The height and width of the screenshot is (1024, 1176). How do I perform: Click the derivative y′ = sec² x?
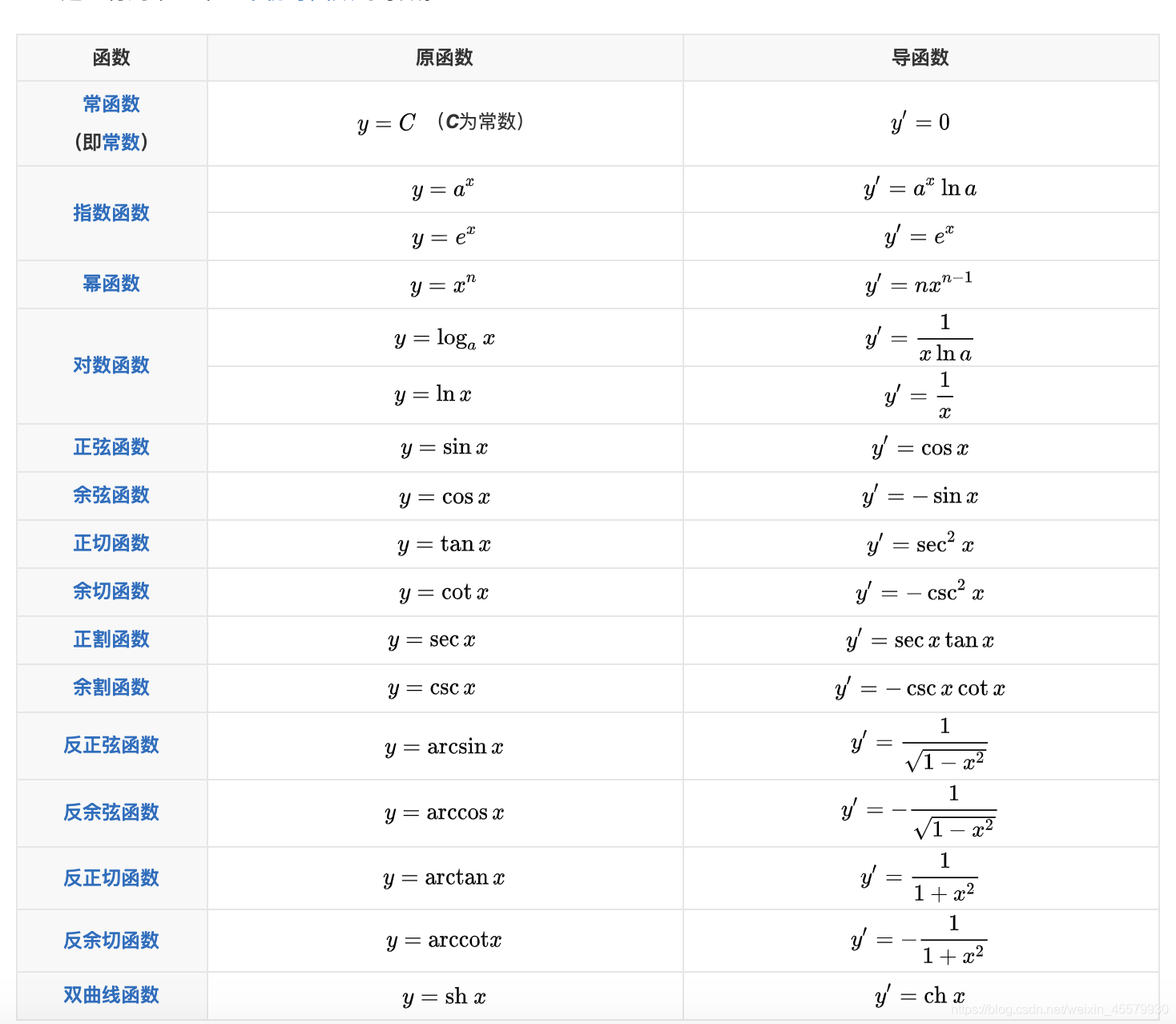[920, 543]
